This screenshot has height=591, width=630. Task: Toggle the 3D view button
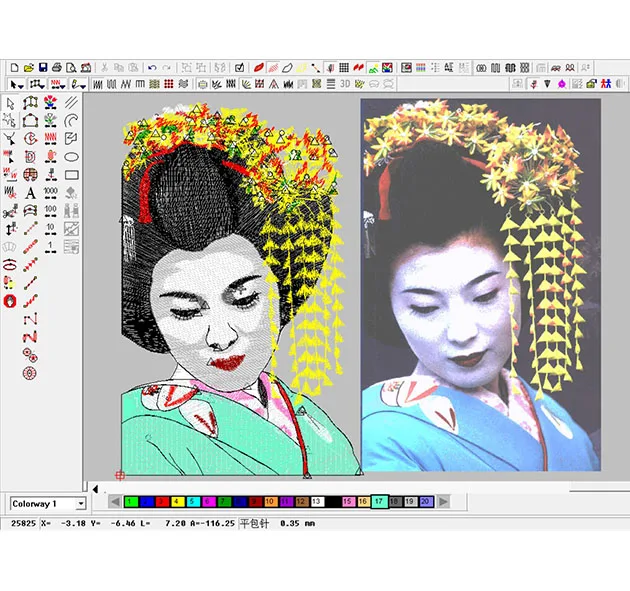coord(345,83)
